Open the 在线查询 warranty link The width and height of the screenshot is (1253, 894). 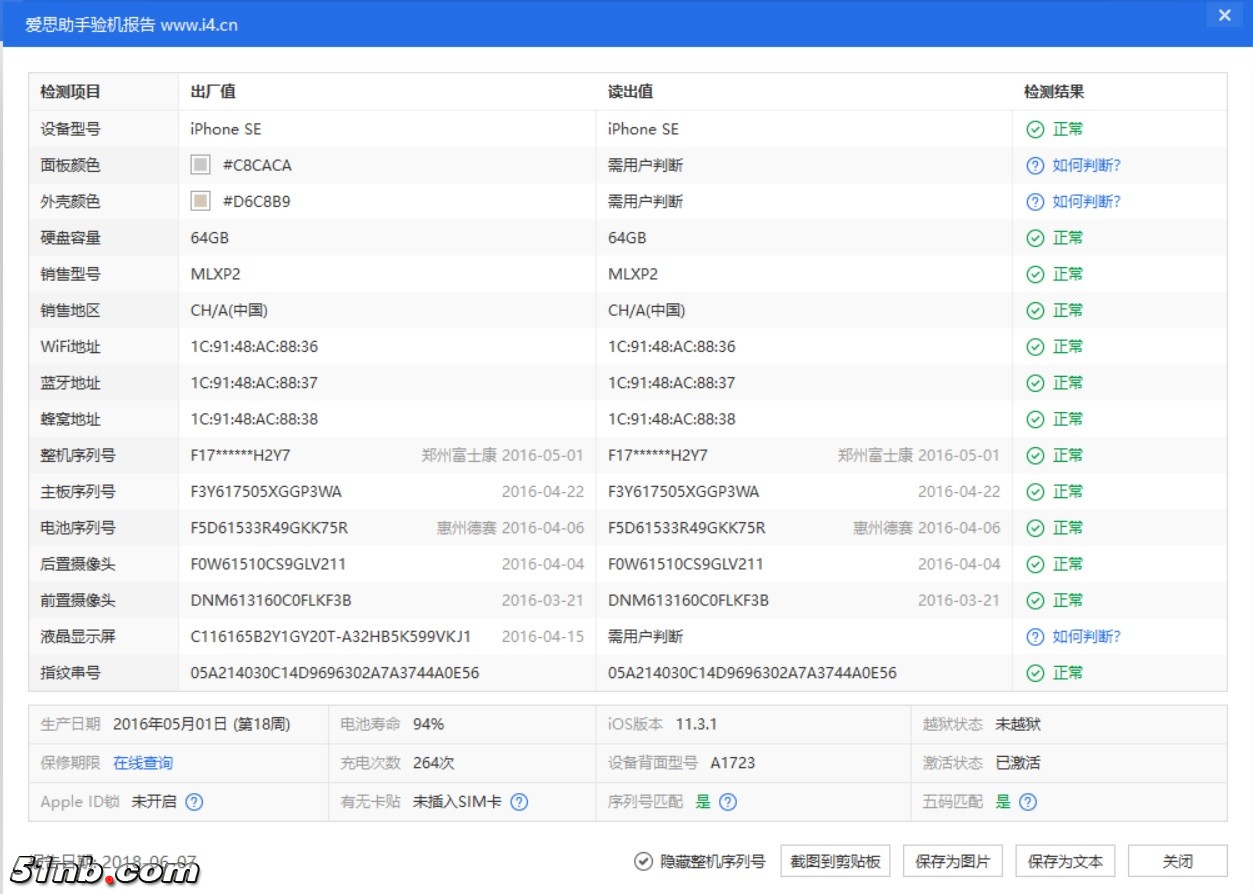click(143, 763)
